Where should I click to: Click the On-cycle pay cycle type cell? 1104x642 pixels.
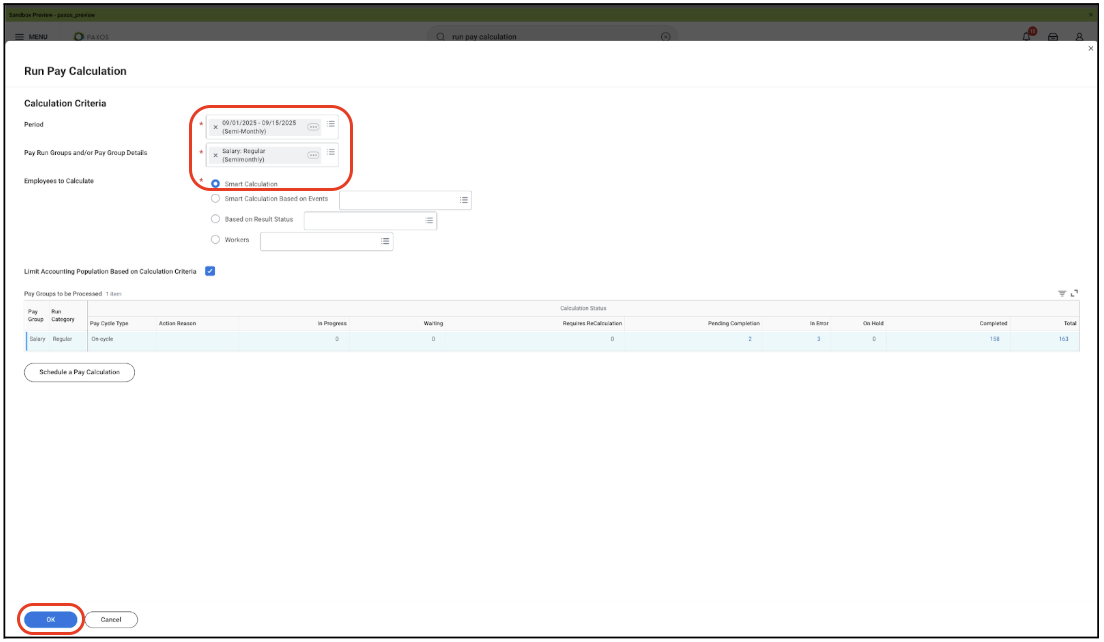click(102, 339)
